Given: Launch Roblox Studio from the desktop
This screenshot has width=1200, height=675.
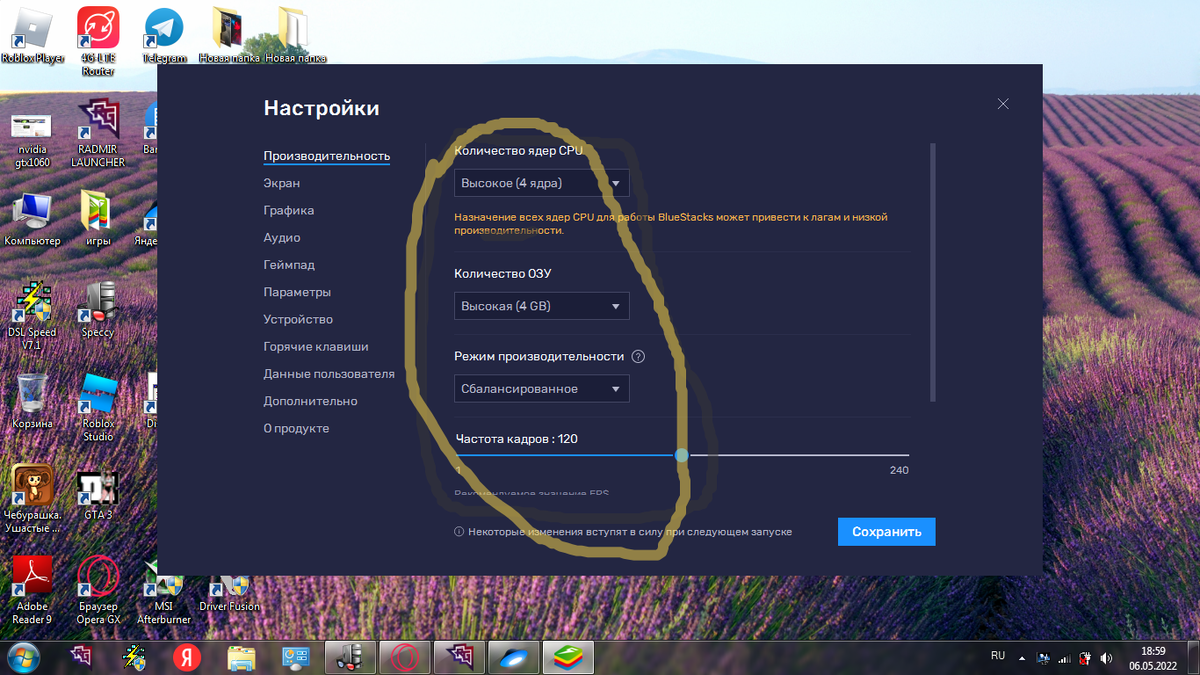Looking at the screenshot, I should coord(98,407).
